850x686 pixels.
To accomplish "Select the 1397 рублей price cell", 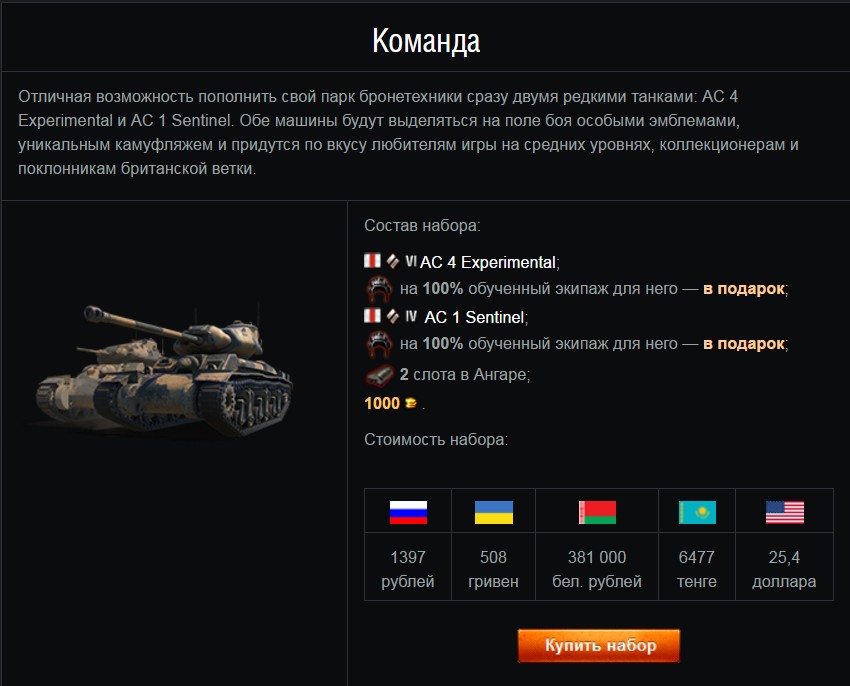I will point(408,566).
